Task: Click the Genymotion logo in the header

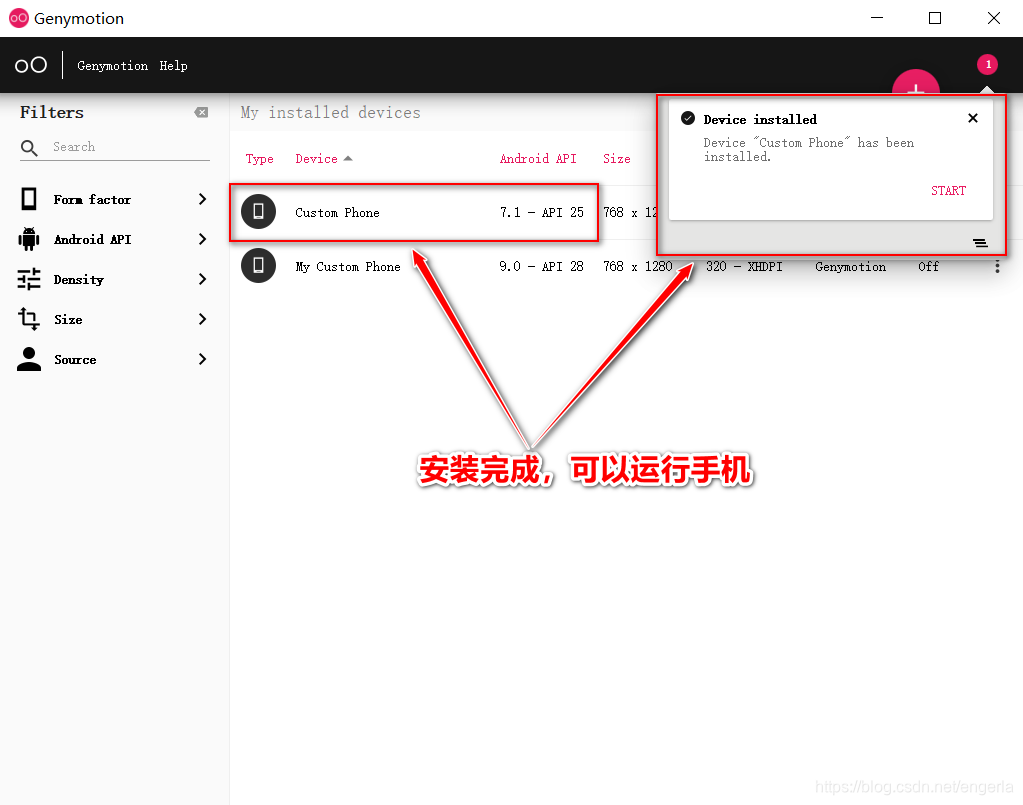Action: click(x=31, y=65)
